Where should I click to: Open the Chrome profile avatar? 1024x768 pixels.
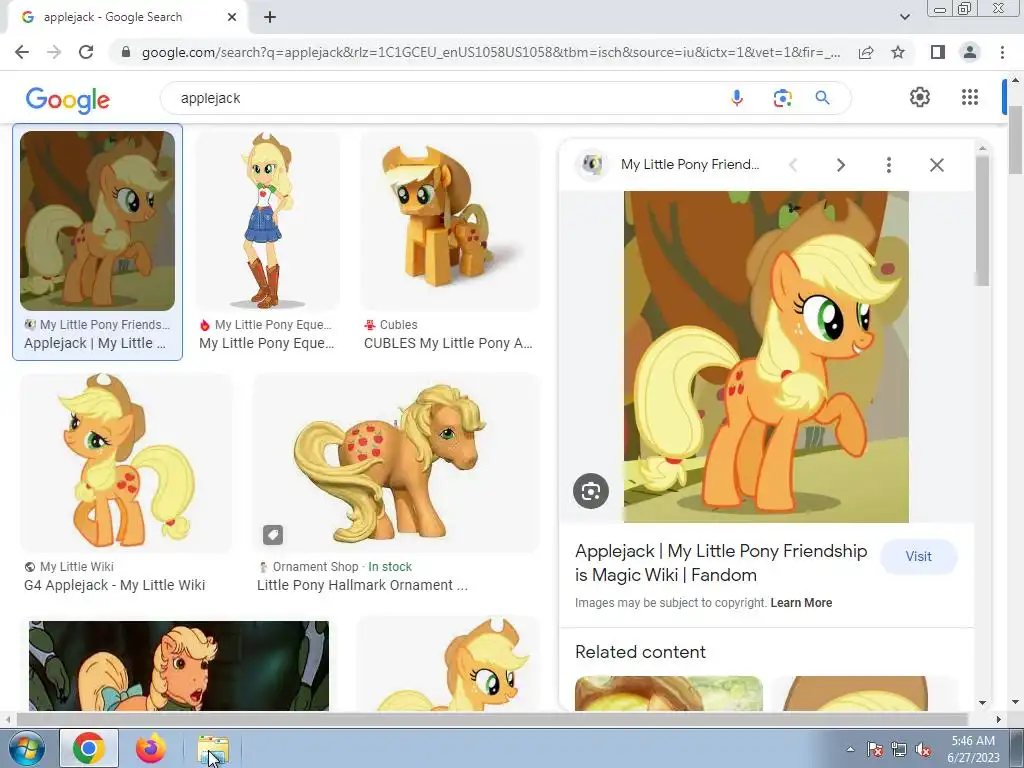point(970,52)
